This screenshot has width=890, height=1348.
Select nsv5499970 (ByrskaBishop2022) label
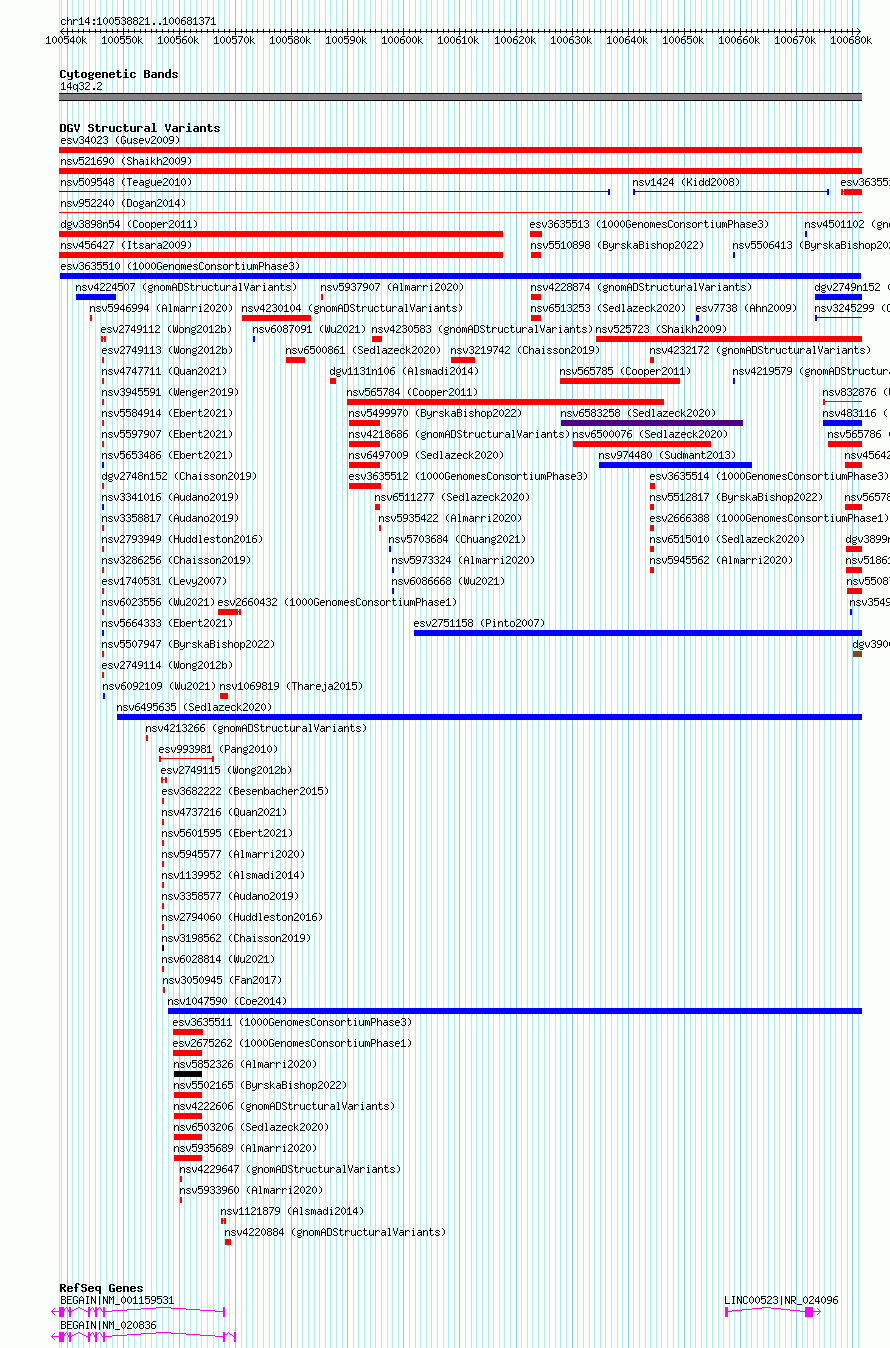[x=435, y=413]
